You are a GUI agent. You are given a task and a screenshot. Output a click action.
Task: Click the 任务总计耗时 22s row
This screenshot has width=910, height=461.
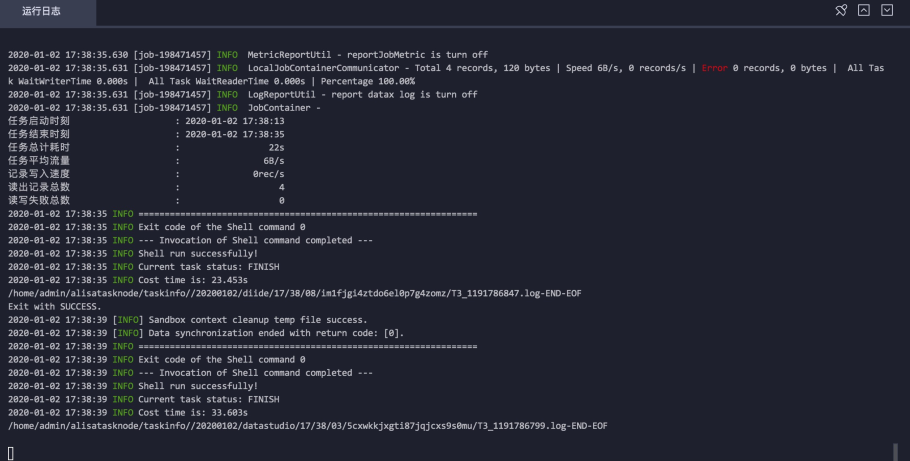[146, 147]
